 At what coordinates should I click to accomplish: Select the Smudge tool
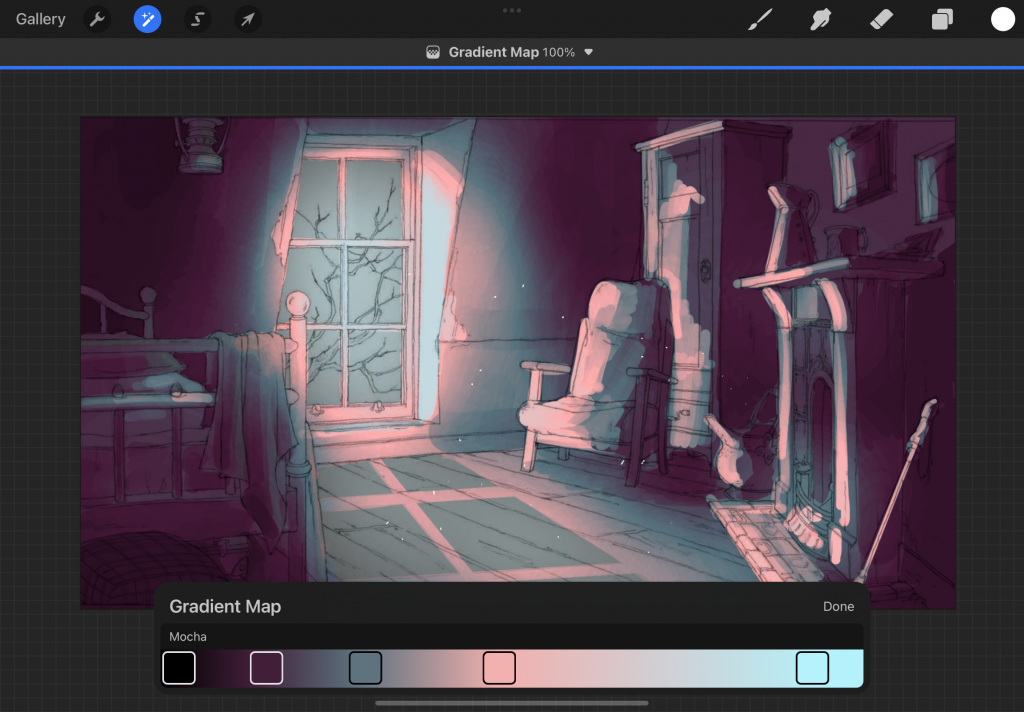pyautogui.click(x=820, y=19)
